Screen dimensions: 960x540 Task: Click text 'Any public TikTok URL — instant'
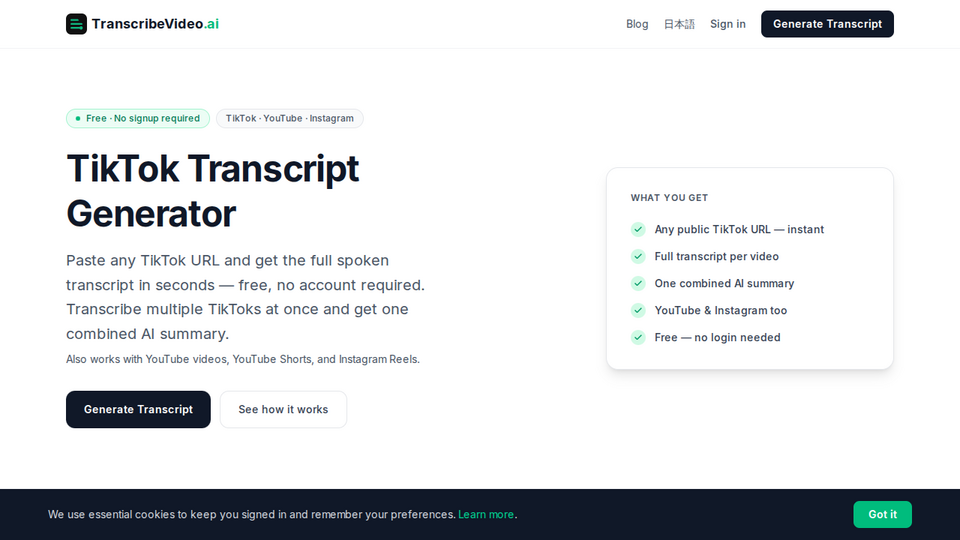click(x=739, y=230)
